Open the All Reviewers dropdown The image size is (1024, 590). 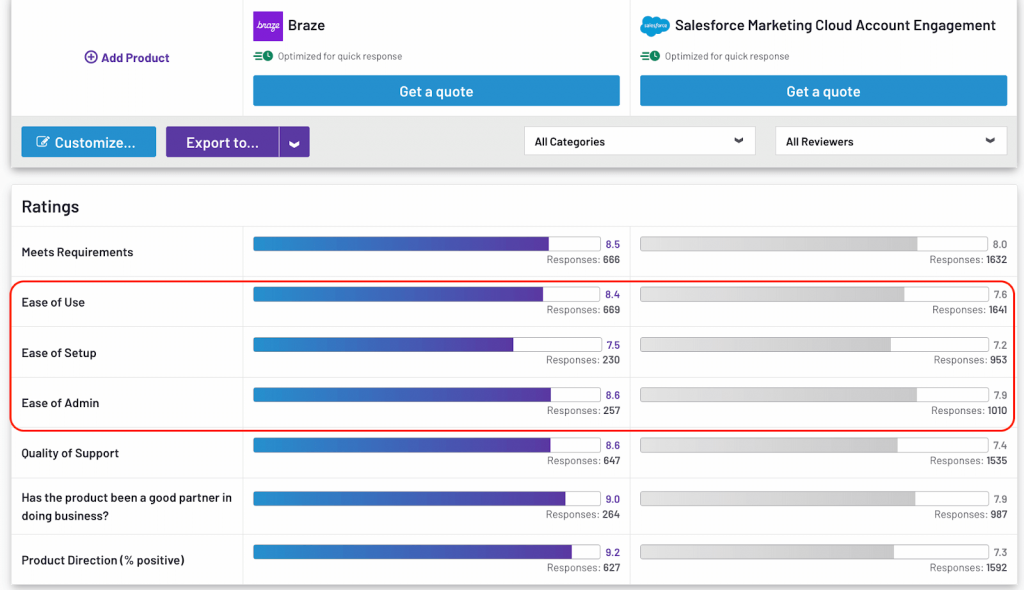tap(890, 141)
